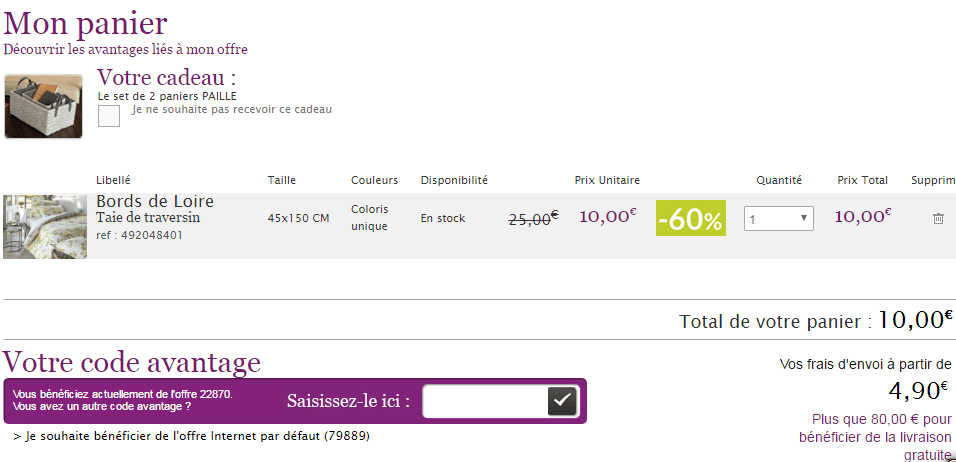Open the quantity dropdown for Bords de Loire
This screenshot has height=462, width=956.
tap(778, 218)
